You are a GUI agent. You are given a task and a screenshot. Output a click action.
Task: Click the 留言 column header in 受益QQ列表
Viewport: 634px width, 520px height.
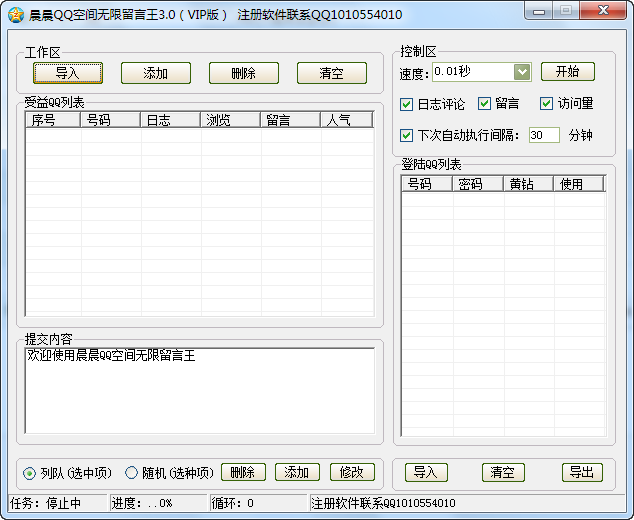click(x=290, y=120)
